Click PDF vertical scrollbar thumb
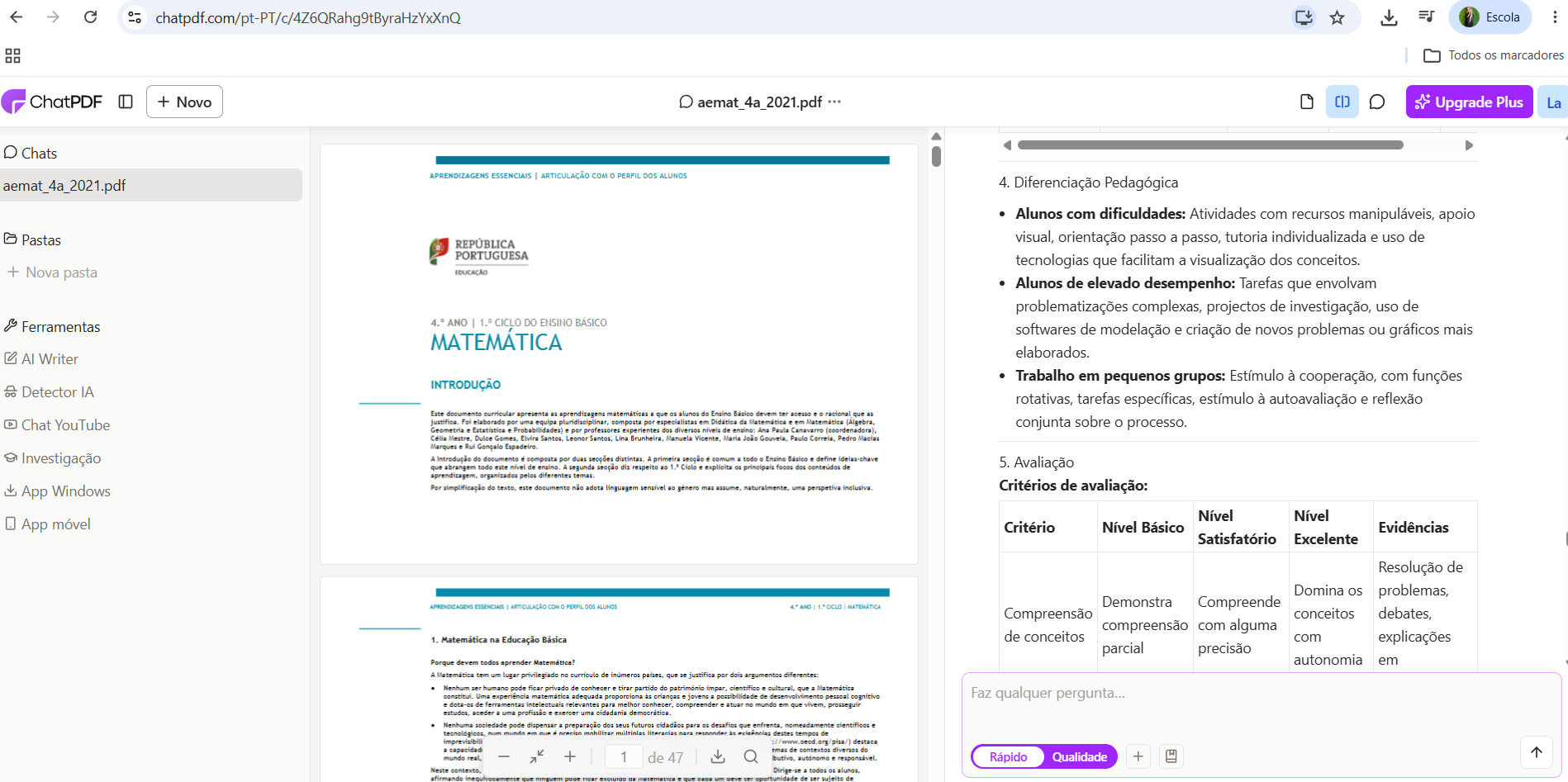 (936, 156)
